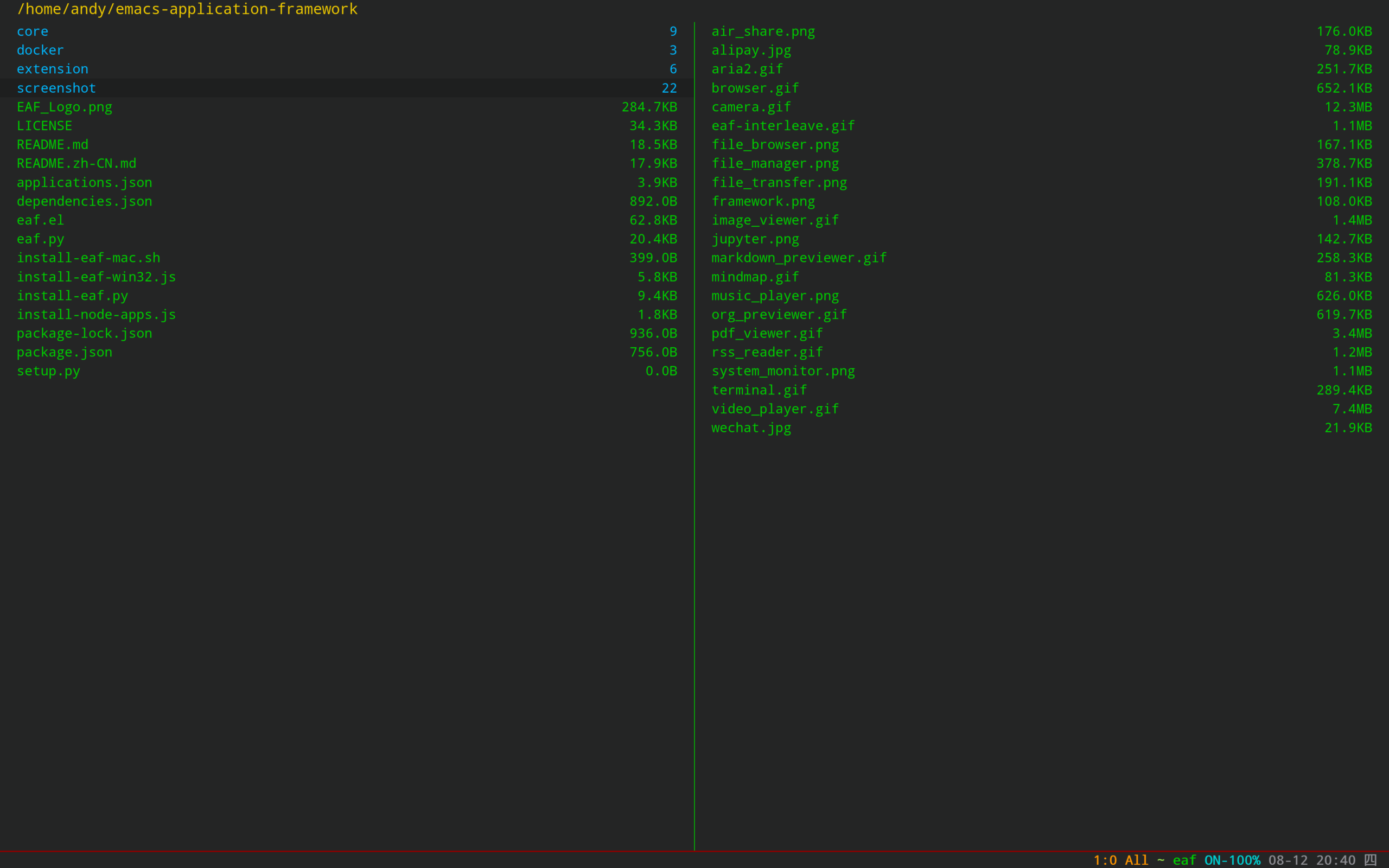Viewport: 1389px width, 868px height.
Task: Select package-lock.json entry
Action: 85,334
